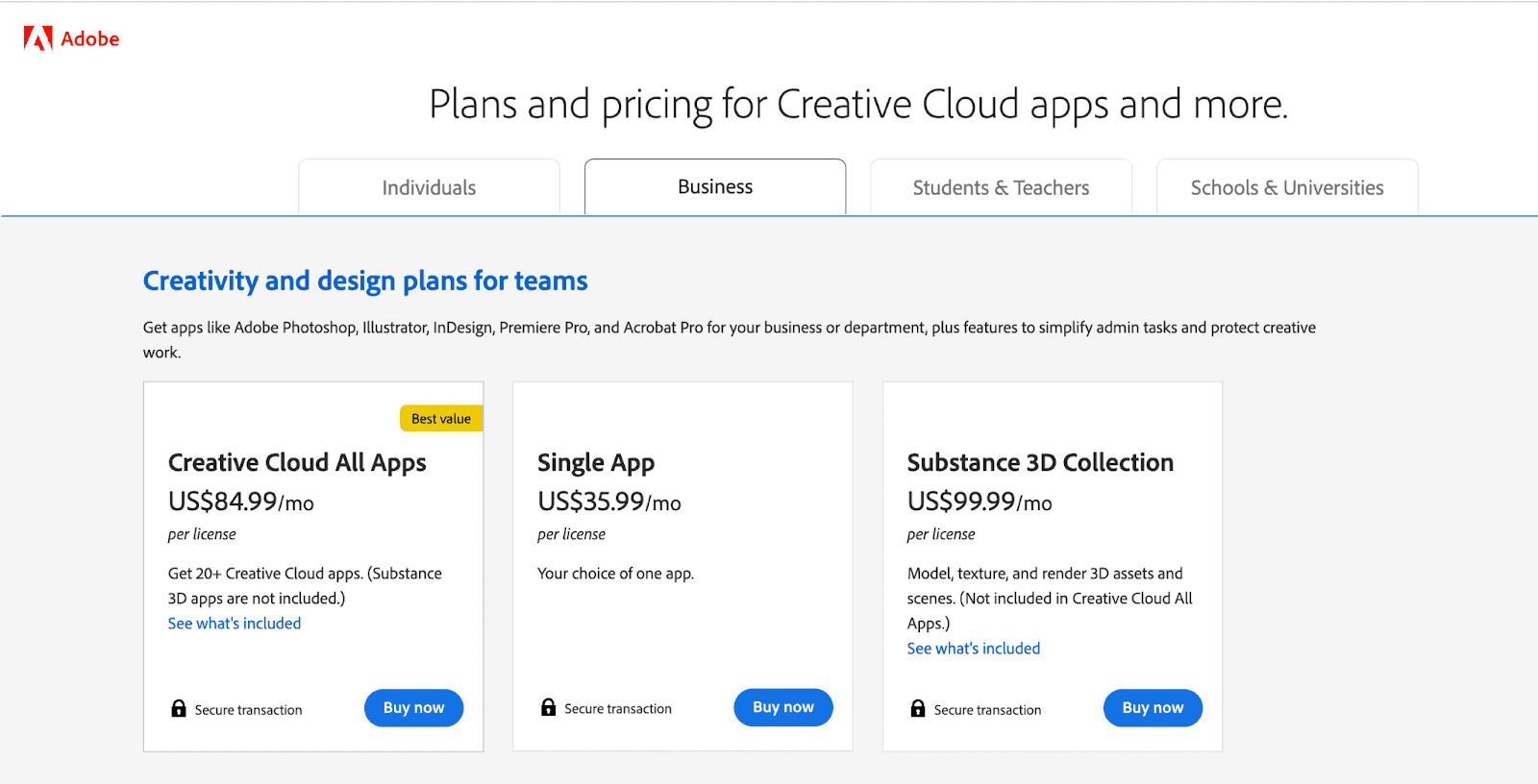
Task: Click per license under Substance 3D Collection price
Action: [941, 534]
